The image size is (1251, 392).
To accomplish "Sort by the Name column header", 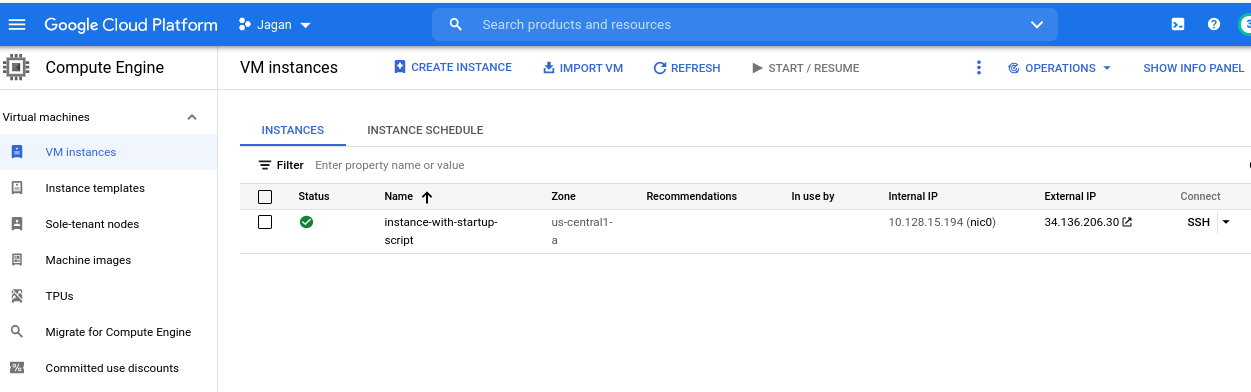I will [398, 196].
